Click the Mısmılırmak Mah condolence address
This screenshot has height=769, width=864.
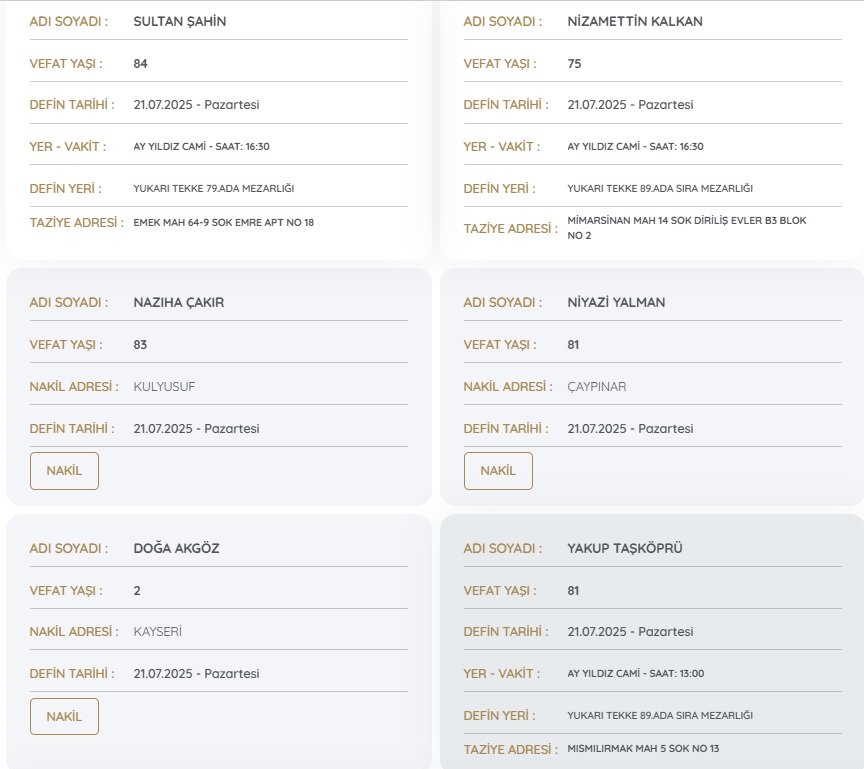[643, 748]
